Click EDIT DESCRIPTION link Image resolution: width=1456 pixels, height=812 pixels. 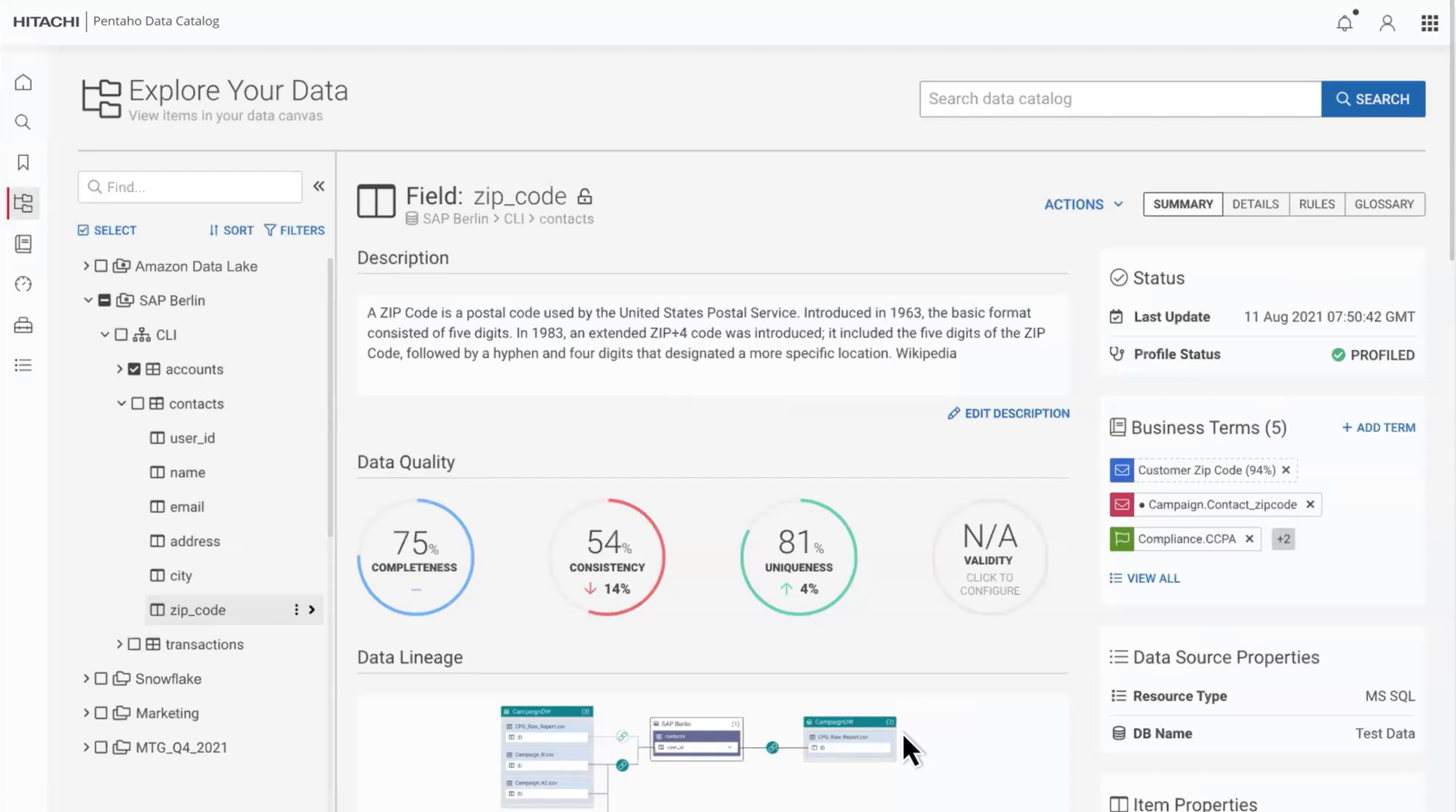[x=1008, y=413]
